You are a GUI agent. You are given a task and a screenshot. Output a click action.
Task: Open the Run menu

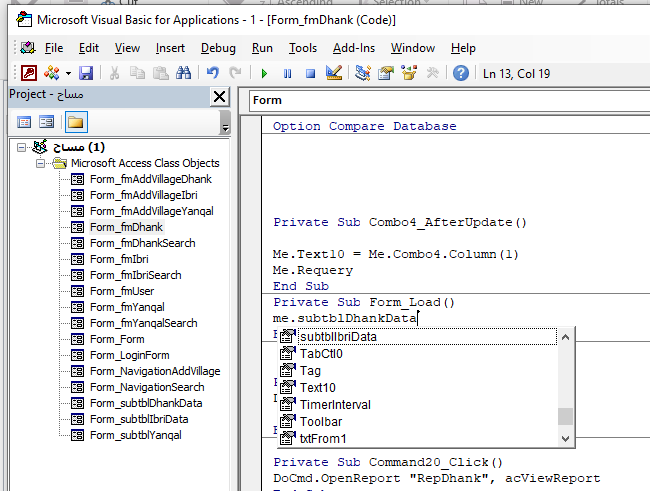click(x=262, y=48)
